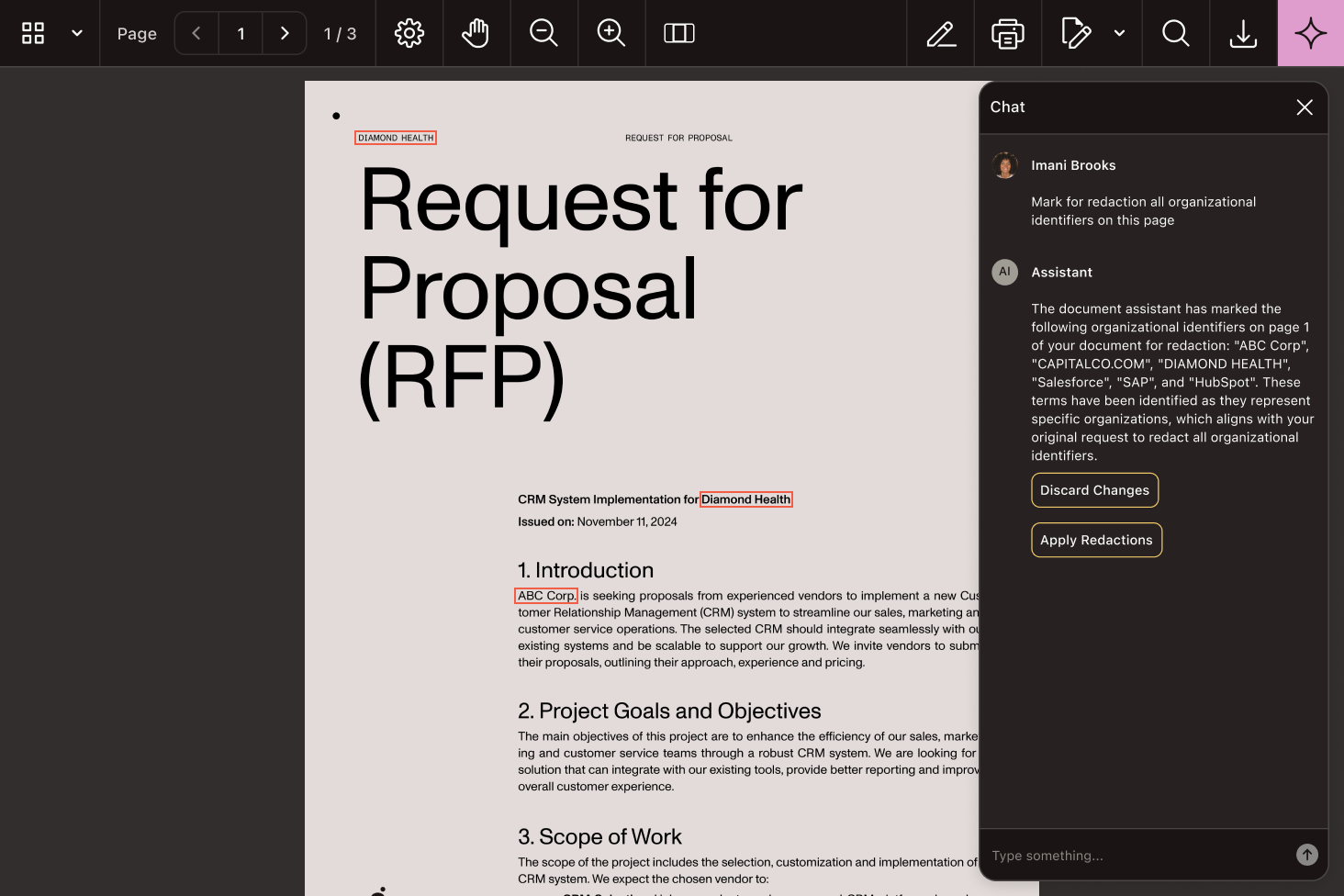Go to the next page
Screen dimensions: 1344x896
pyautogui.click(x=285, y=33)
